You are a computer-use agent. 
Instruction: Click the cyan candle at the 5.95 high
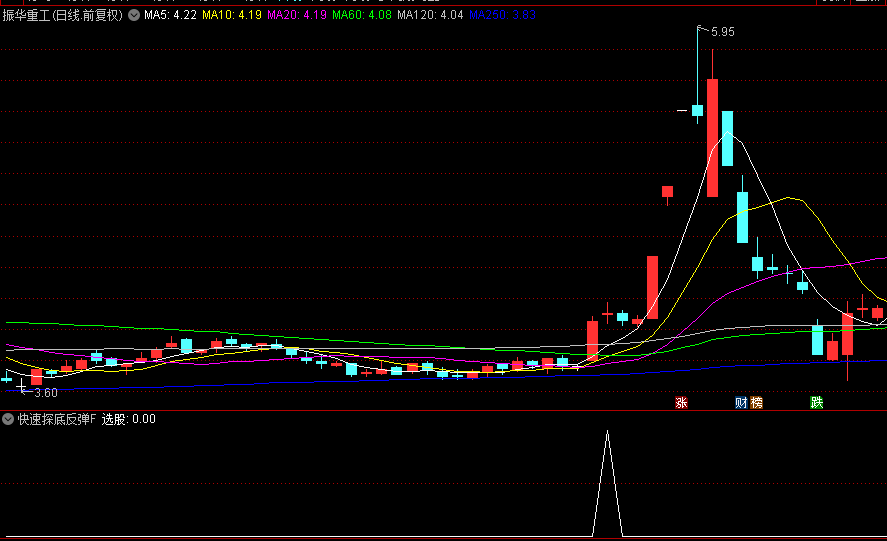pyautogui.click(x=697, y=110)
